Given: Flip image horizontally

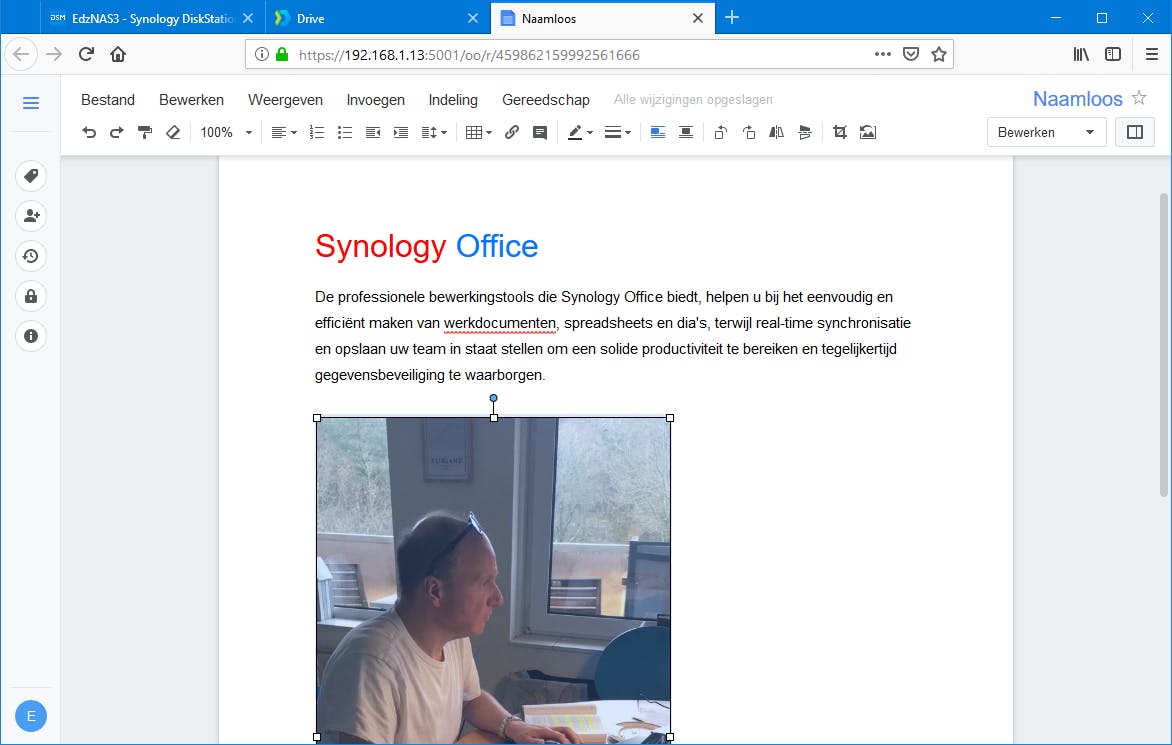Looking at the screenshot, I should coord(777,132).
